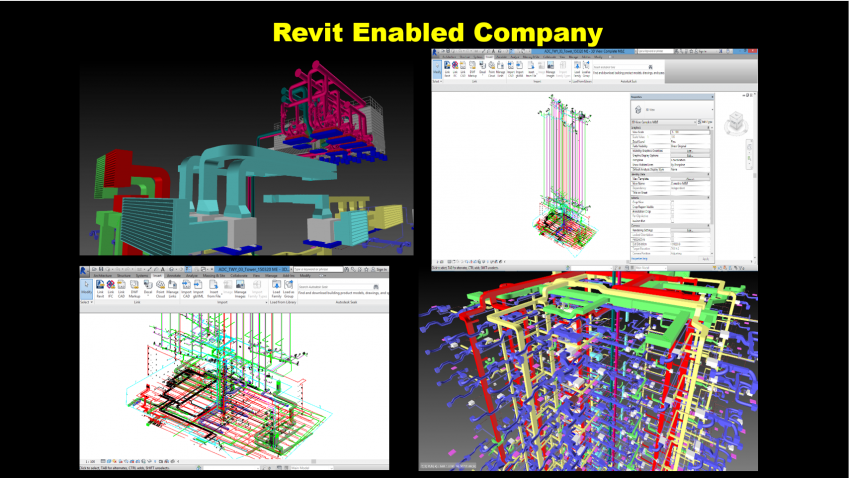This screenshot has height=478, width=849.
Task: Select Modify tool in lower-left Revit window
Action: coord(87,291)
